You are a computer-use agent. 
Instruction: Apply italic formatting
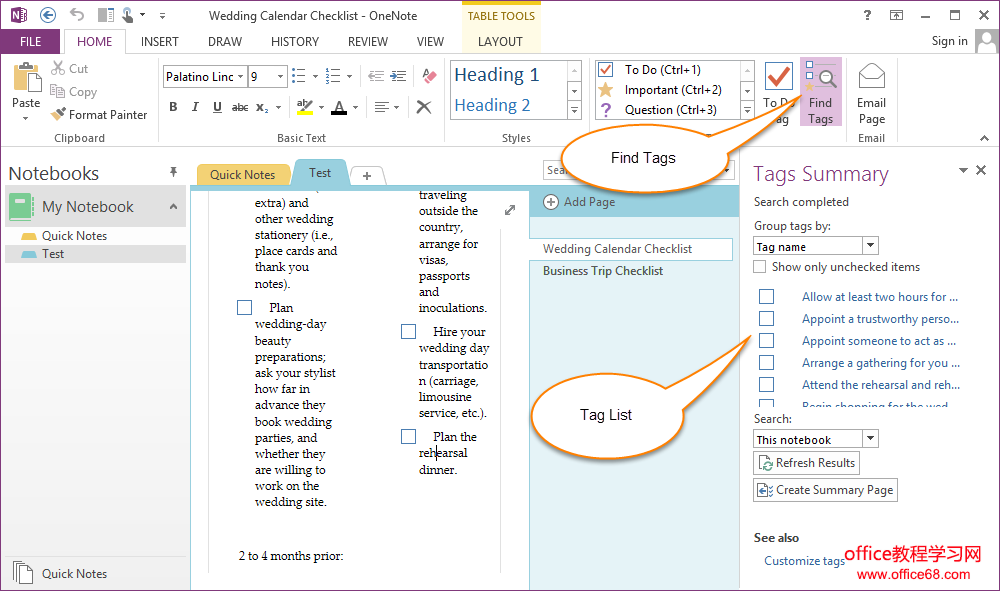point(194,107)
